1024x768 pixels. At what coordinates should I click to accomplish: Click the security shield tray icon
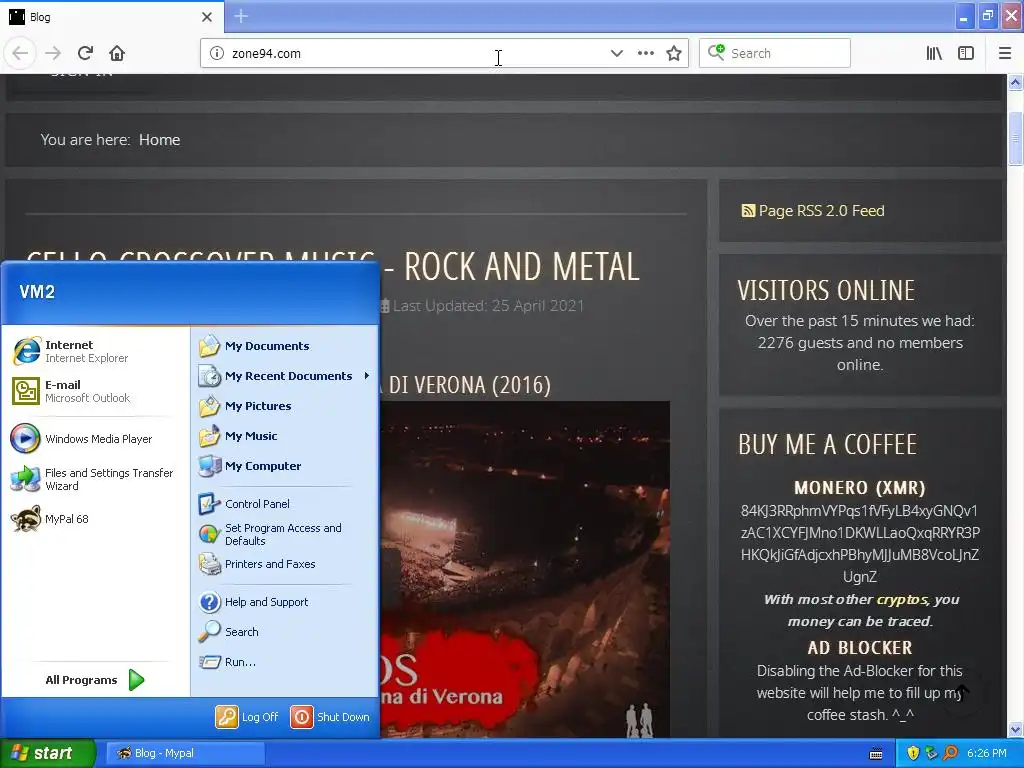pos(913,753)
